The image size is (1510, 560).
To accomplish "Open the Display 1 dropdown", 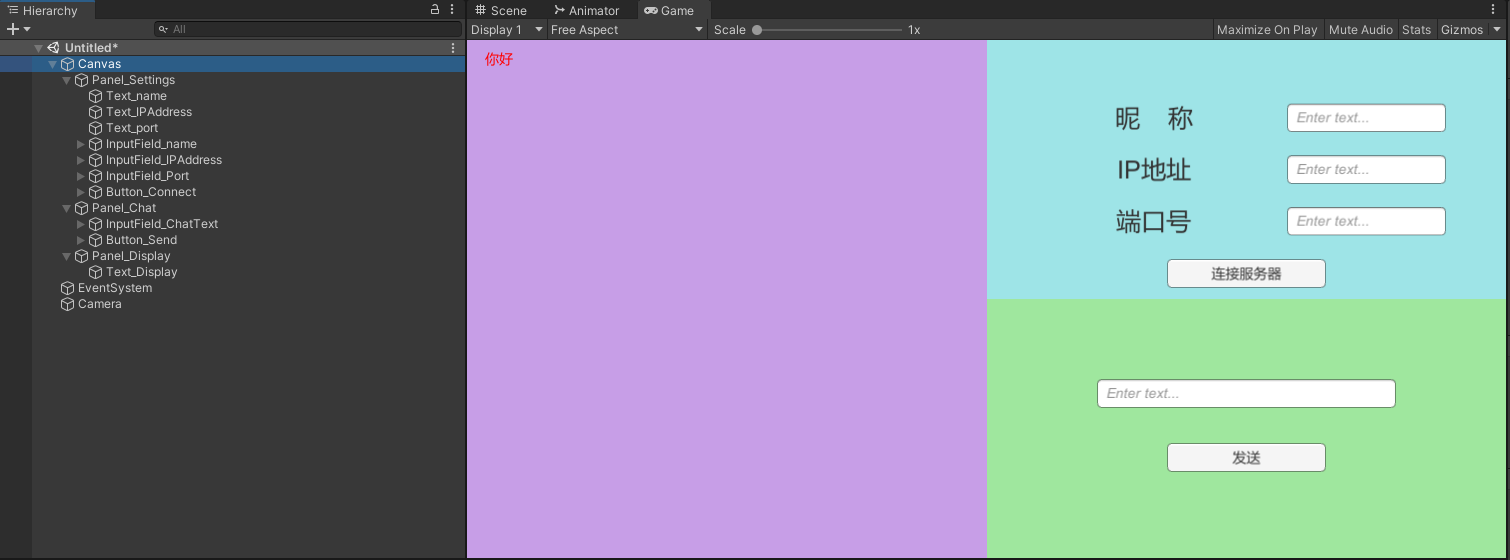I will tap(507, 30).
